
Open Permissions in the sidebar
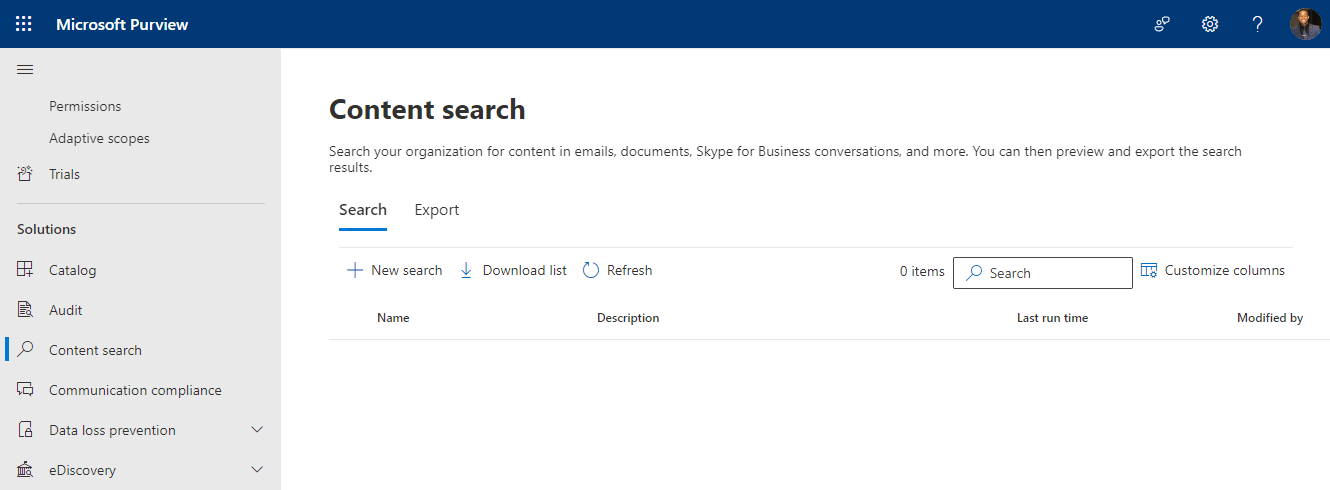pos(85,106)
